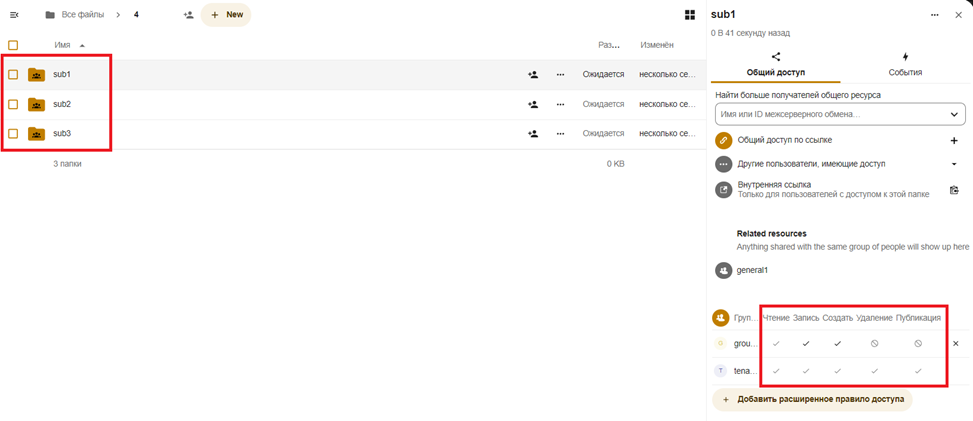Remove the group access rule row

click(955, 343)
